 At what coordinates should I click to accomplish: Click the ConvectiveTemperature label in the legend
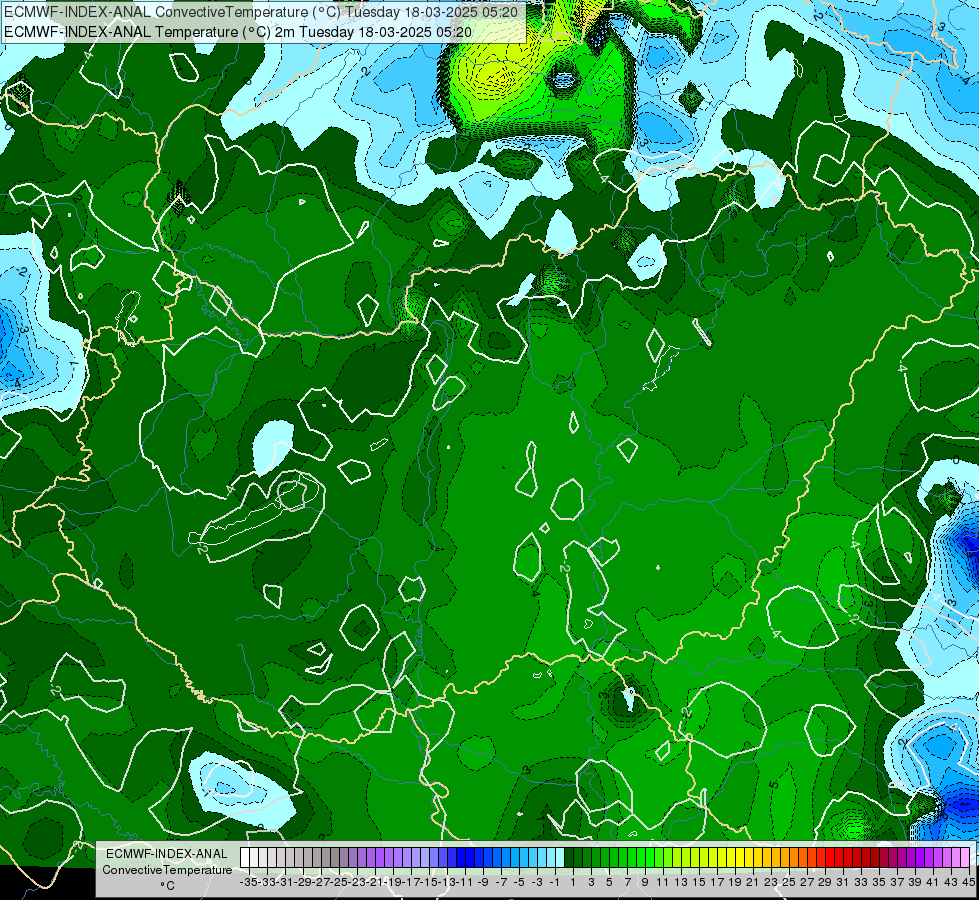point(167,869)
